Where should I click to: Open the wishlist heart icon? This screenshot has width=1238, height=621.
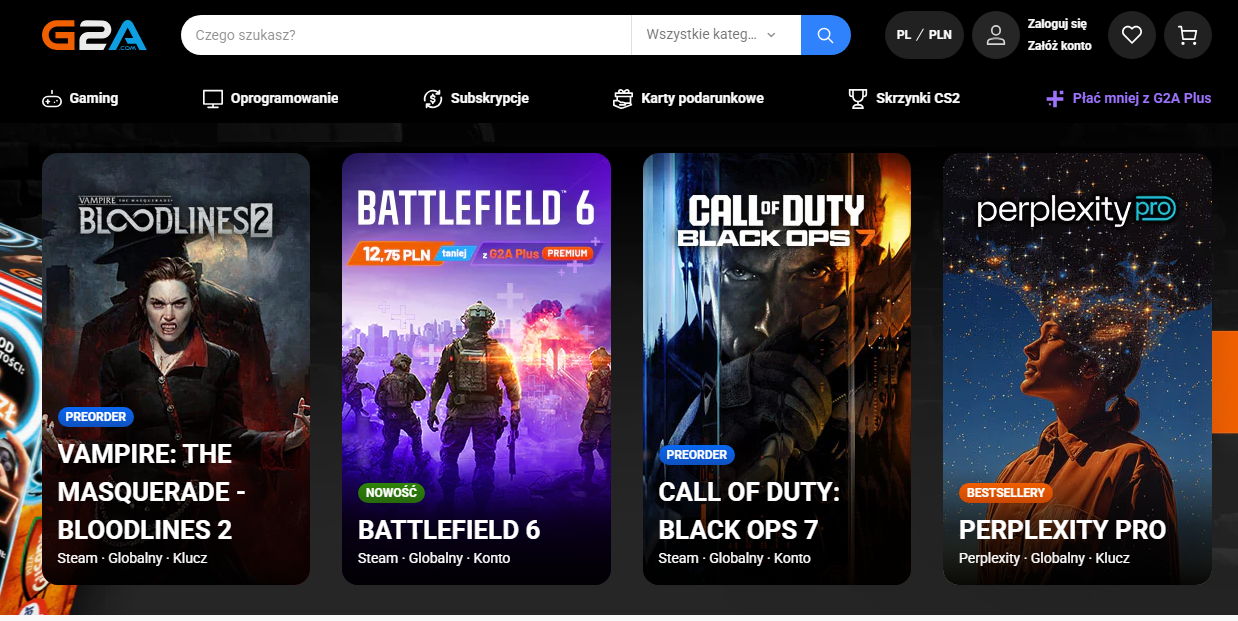pos(1131,35)
